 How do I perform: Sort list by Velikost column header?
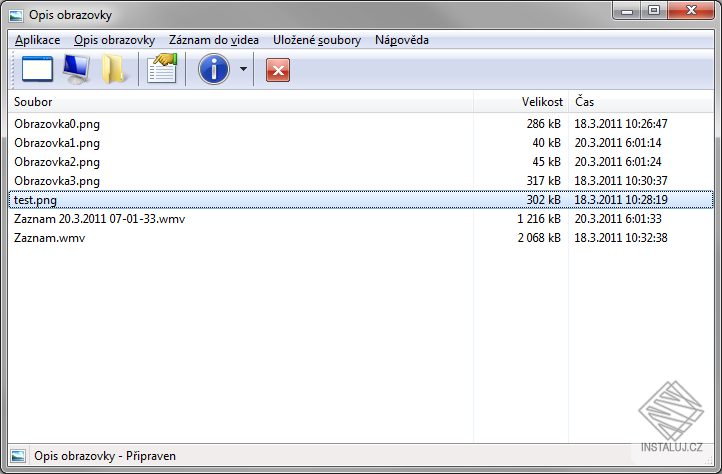pos(521,102)
